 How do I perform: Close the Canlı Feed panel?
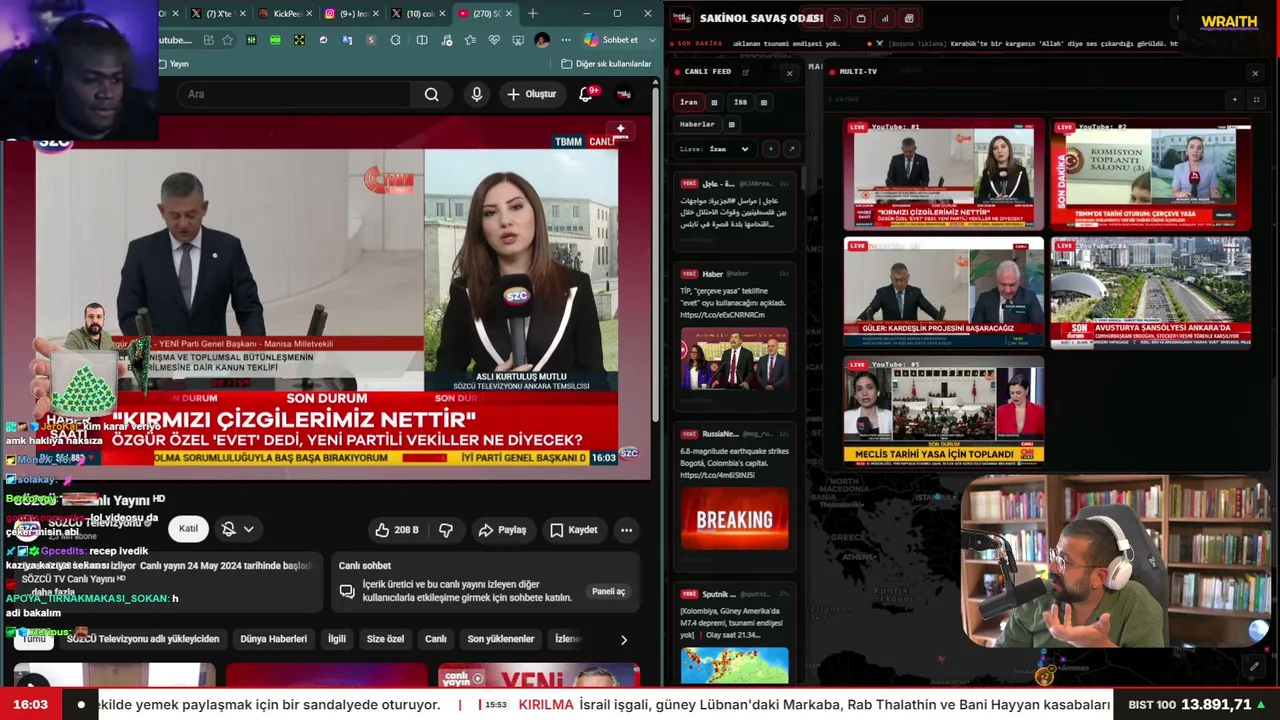(789, 73)
